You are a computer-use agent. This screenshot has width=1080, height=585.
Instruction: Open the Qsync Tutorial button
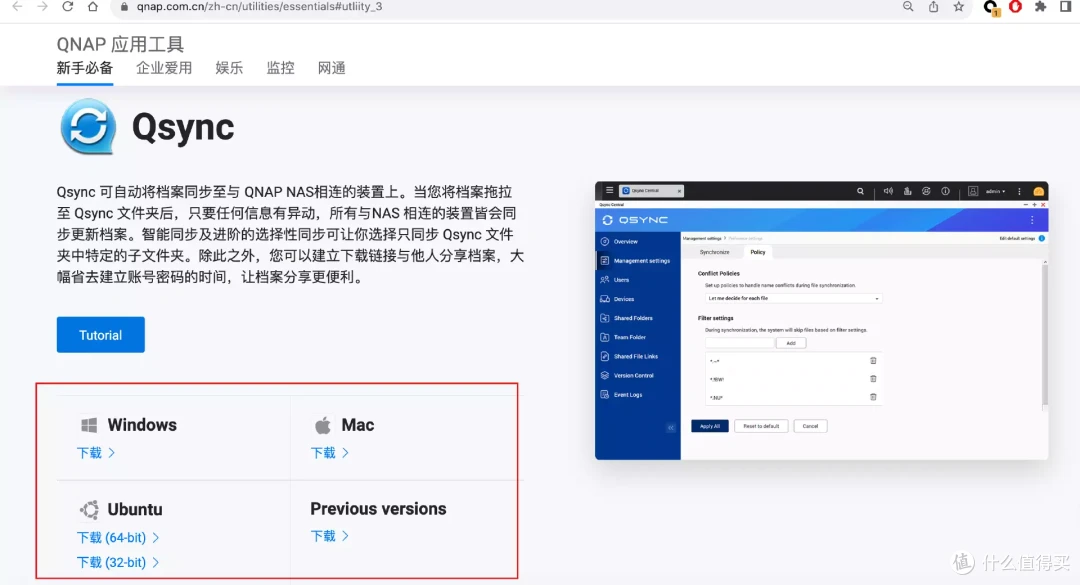[x=101, y=335]
